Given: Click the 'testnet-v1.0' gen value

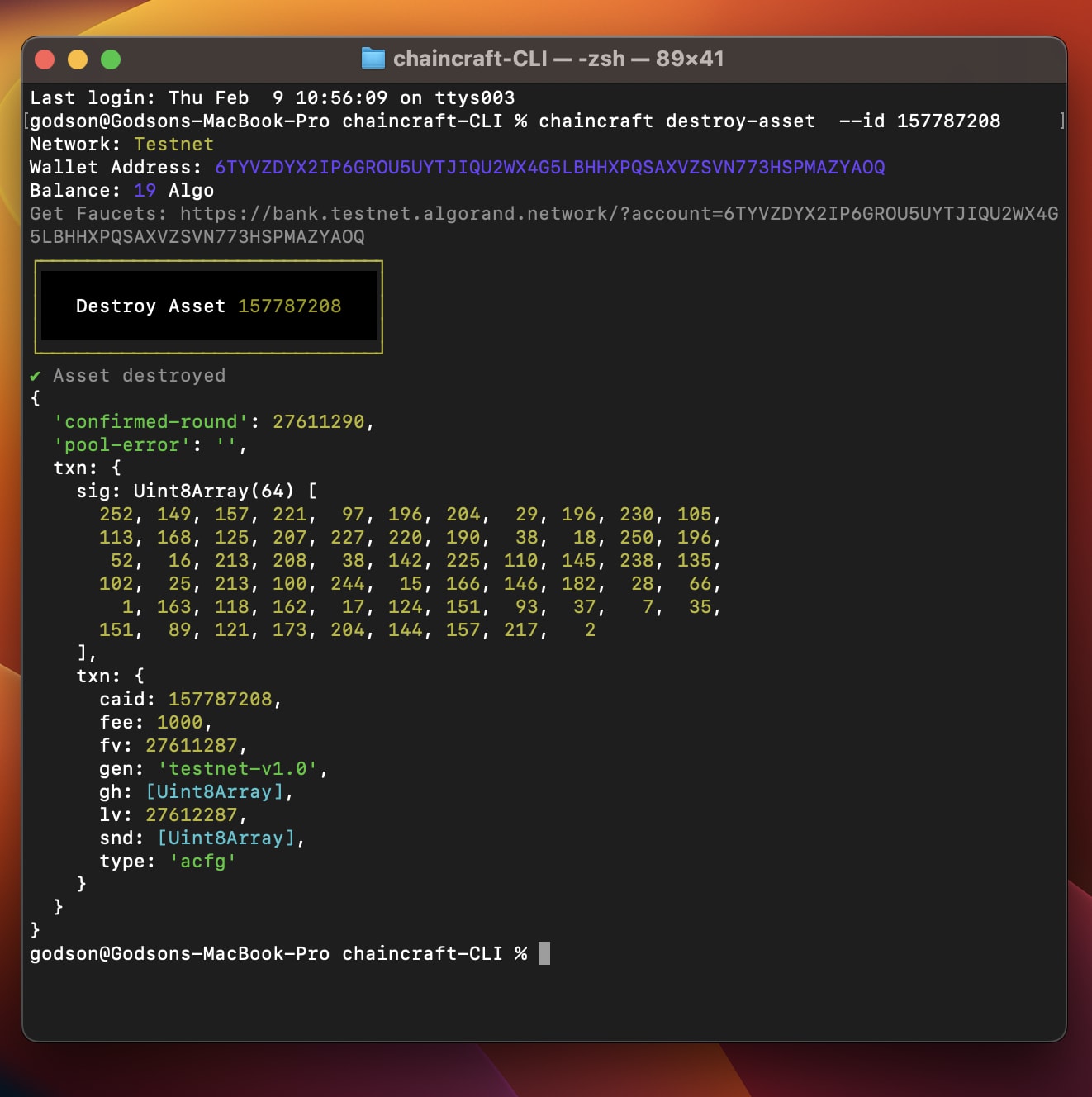Looking at the screenshot, I should point(238,768).
